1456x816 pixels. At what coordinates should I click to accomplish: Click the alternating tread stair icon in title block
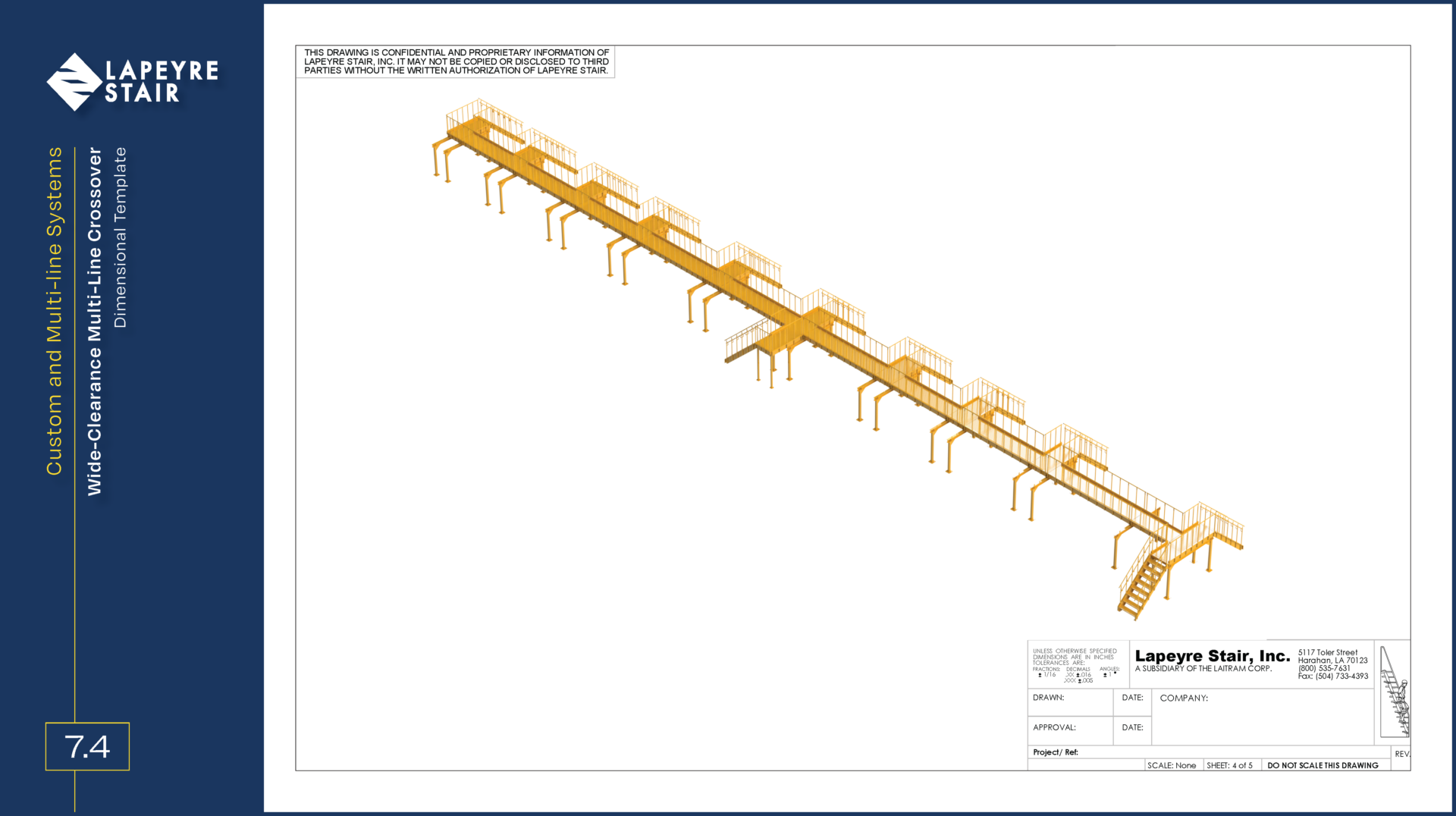tap(1393, 692)
